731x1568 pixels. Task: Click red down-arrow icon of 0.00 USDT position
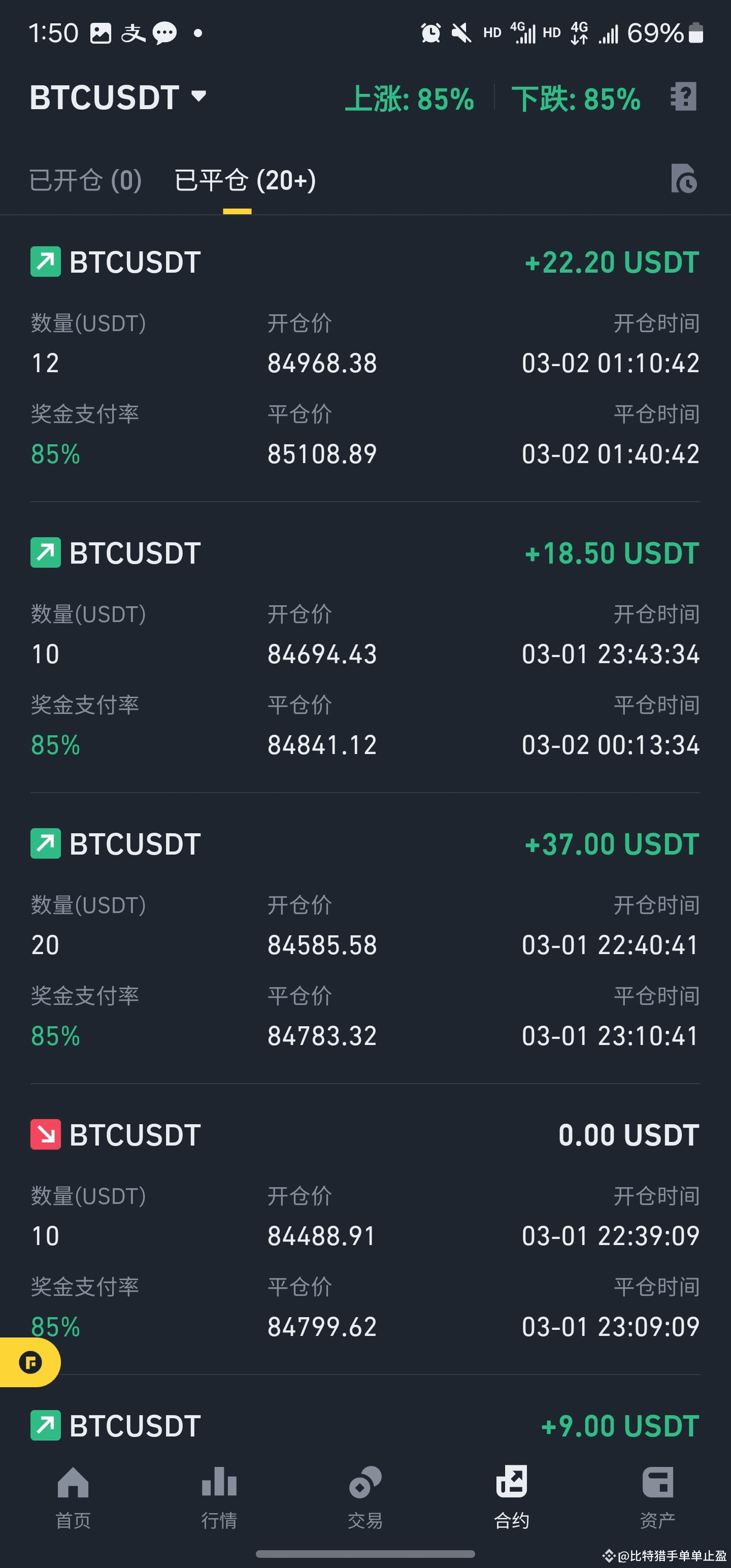click(46, 1134)
